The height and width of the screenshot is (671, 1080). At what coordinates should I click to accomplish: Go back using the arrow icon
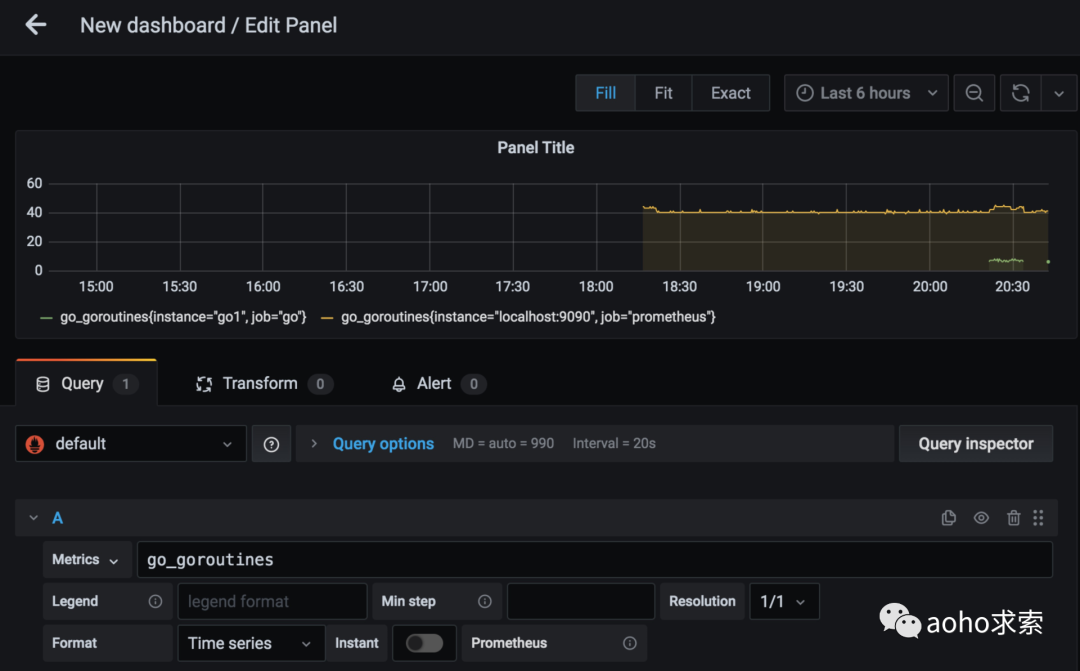click(x=36, y=25)
